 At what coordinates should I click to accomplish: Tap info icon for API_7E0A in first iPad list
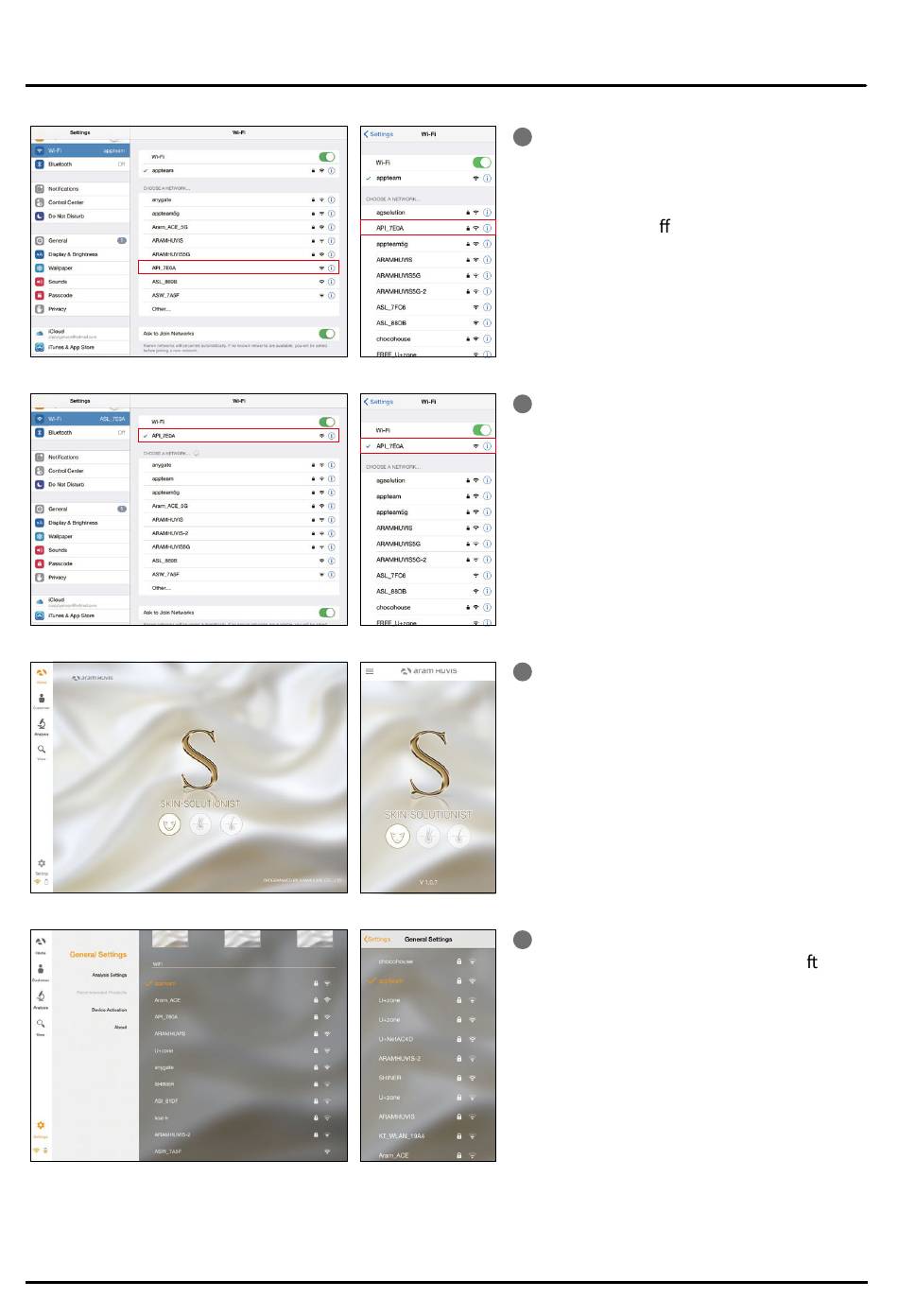(332, 268)
